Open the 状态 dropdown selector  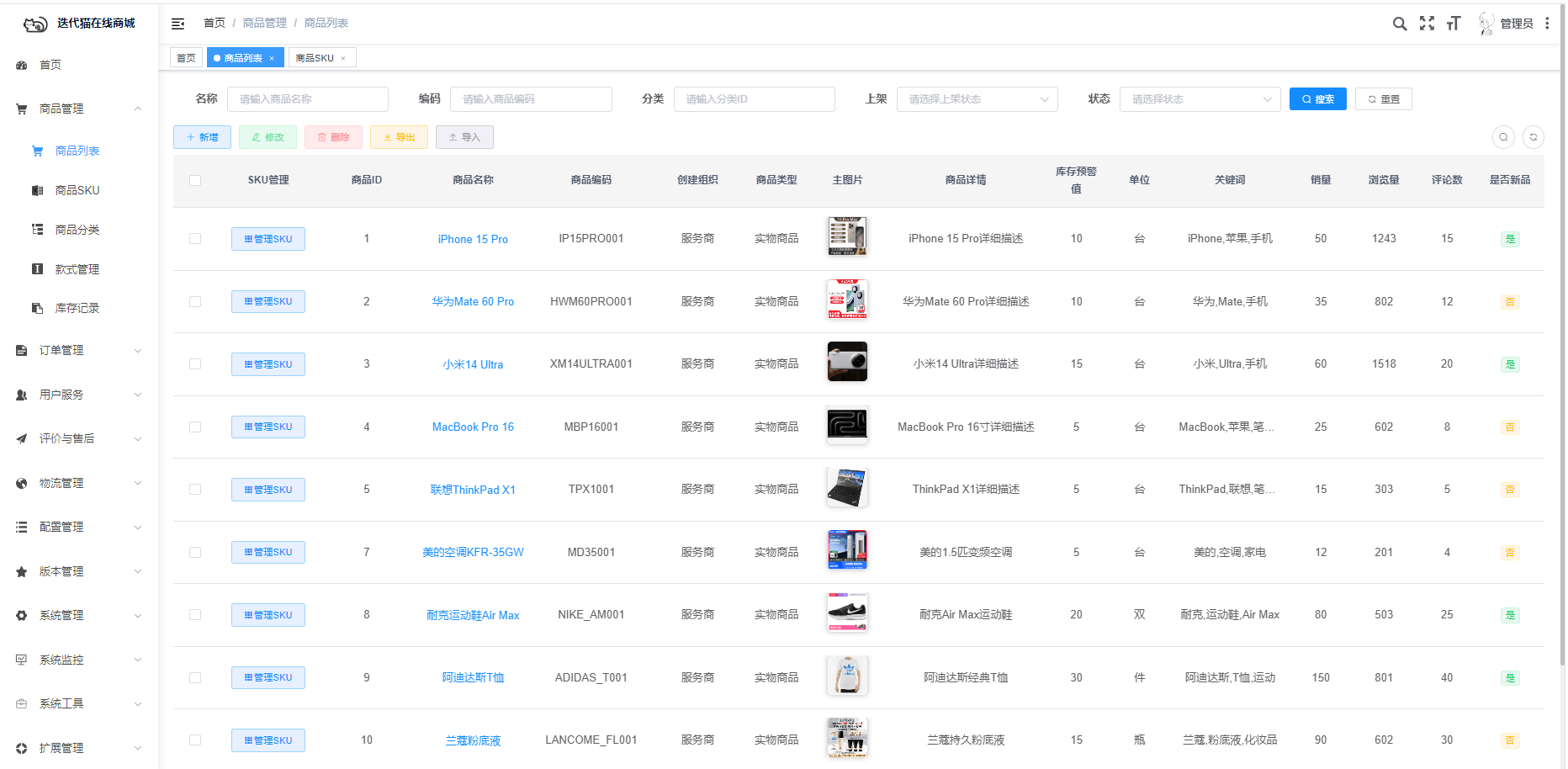pos(1200,98)
